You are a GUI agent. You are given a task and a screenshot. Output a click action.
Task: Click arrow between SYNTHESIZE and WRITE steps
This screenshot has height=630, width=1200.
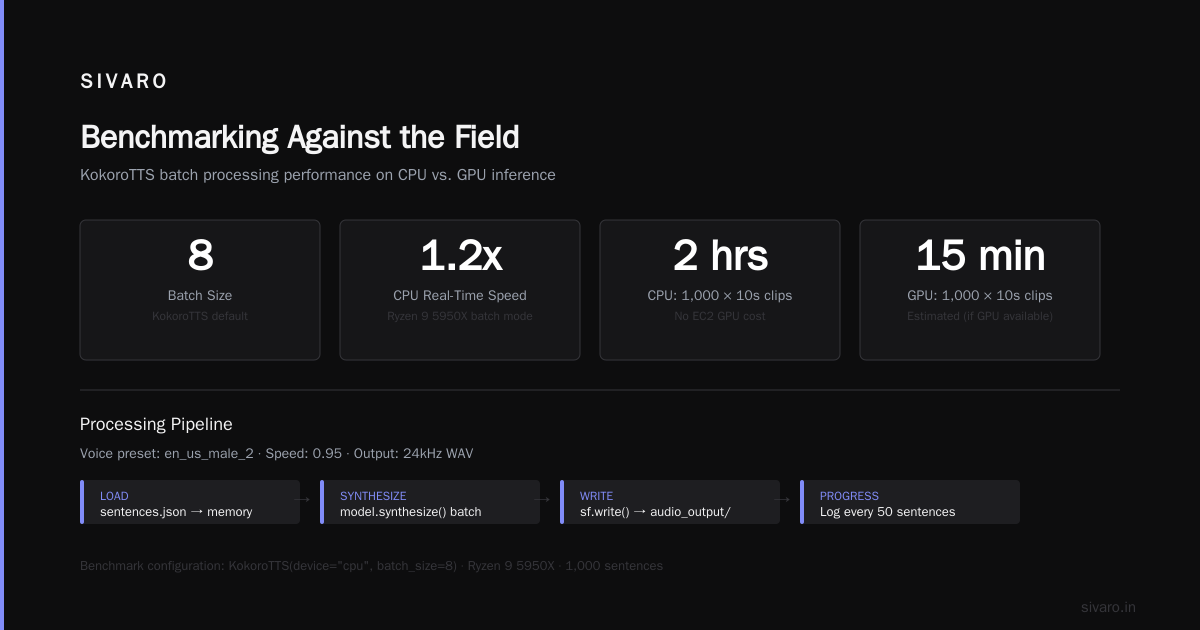click(542, 497)
